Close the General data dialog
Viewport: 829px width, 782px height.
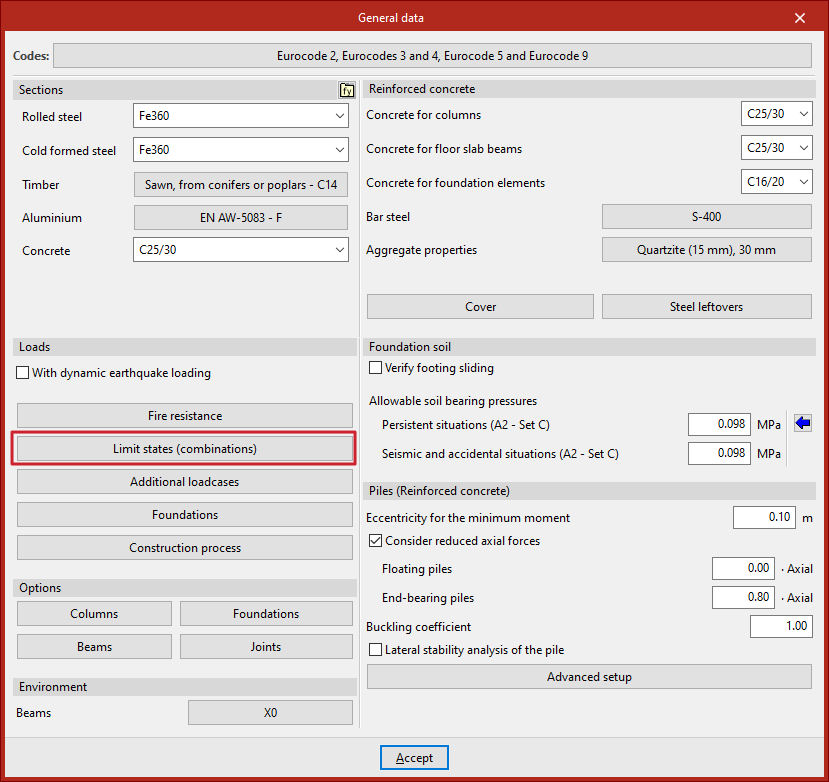(799, 18)
